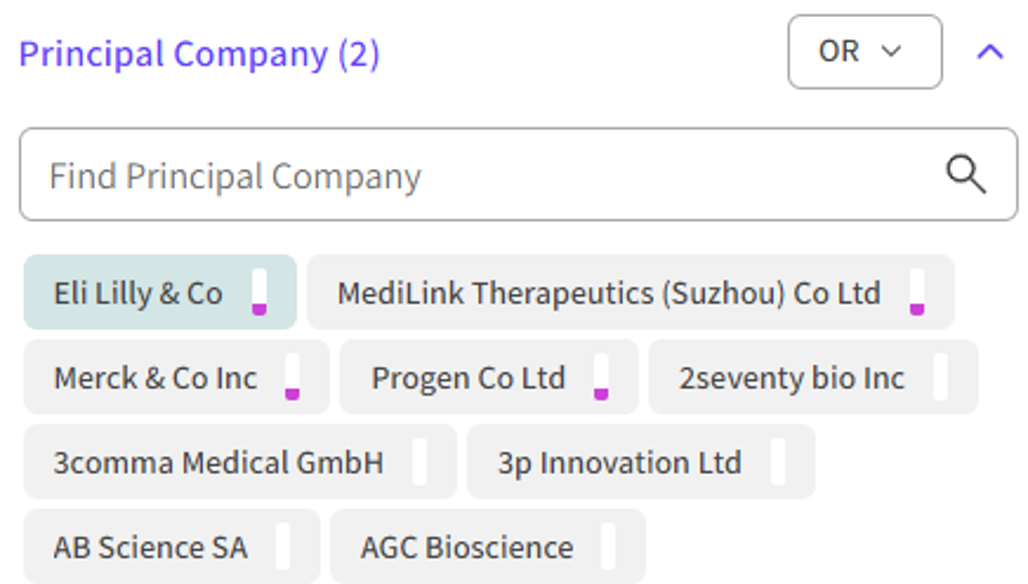This screenshot has width=1028, height=584.
Task: Click the bar indicator on MediLink chip
Action: 917,293
